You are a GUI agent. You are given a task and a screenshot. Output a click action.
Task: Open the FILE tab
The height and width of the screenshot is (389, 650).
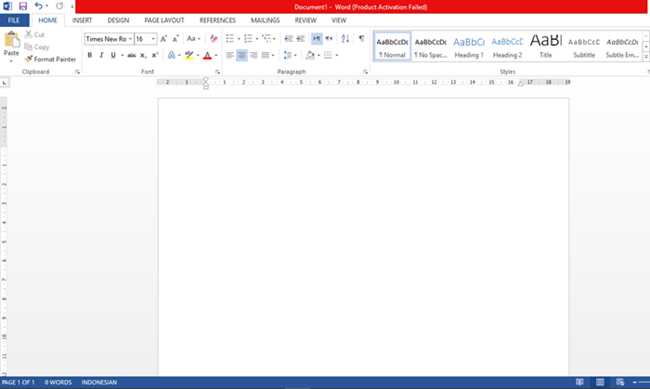pyautogui.click(x=14, y=20)
